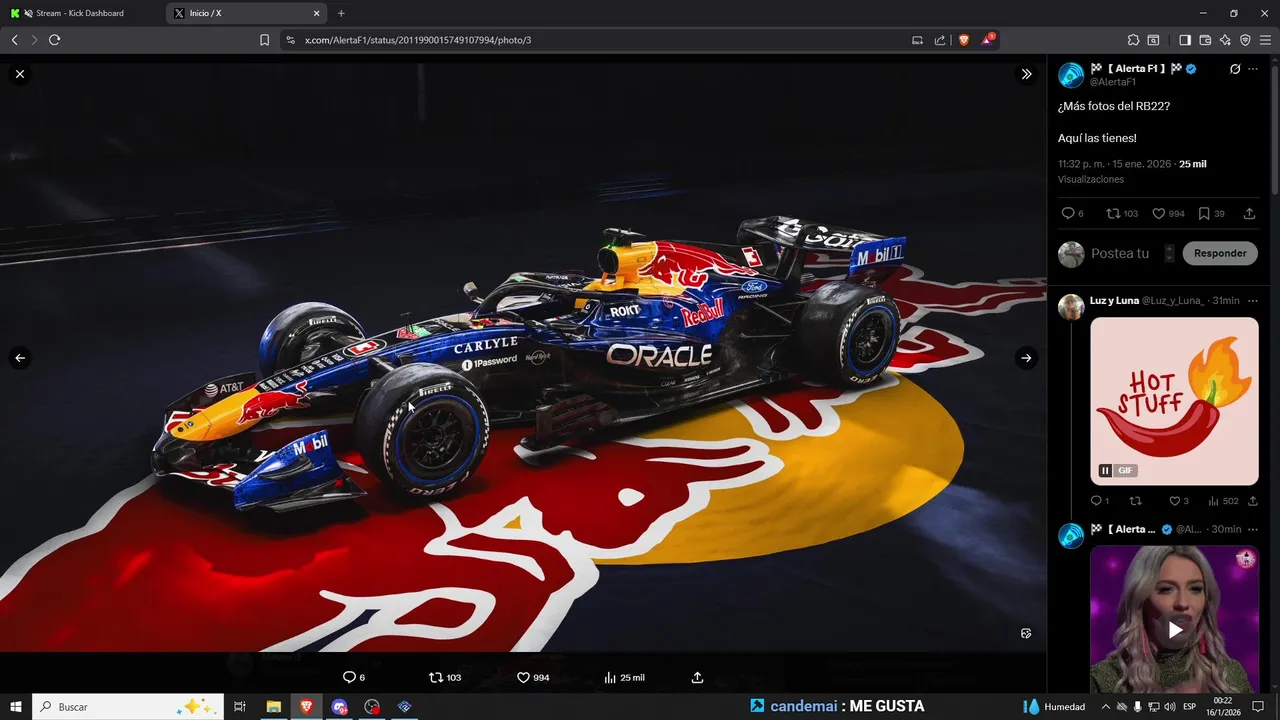Open ESP language input selector
1280x720 pixels.
click(x=1190, y=706)
